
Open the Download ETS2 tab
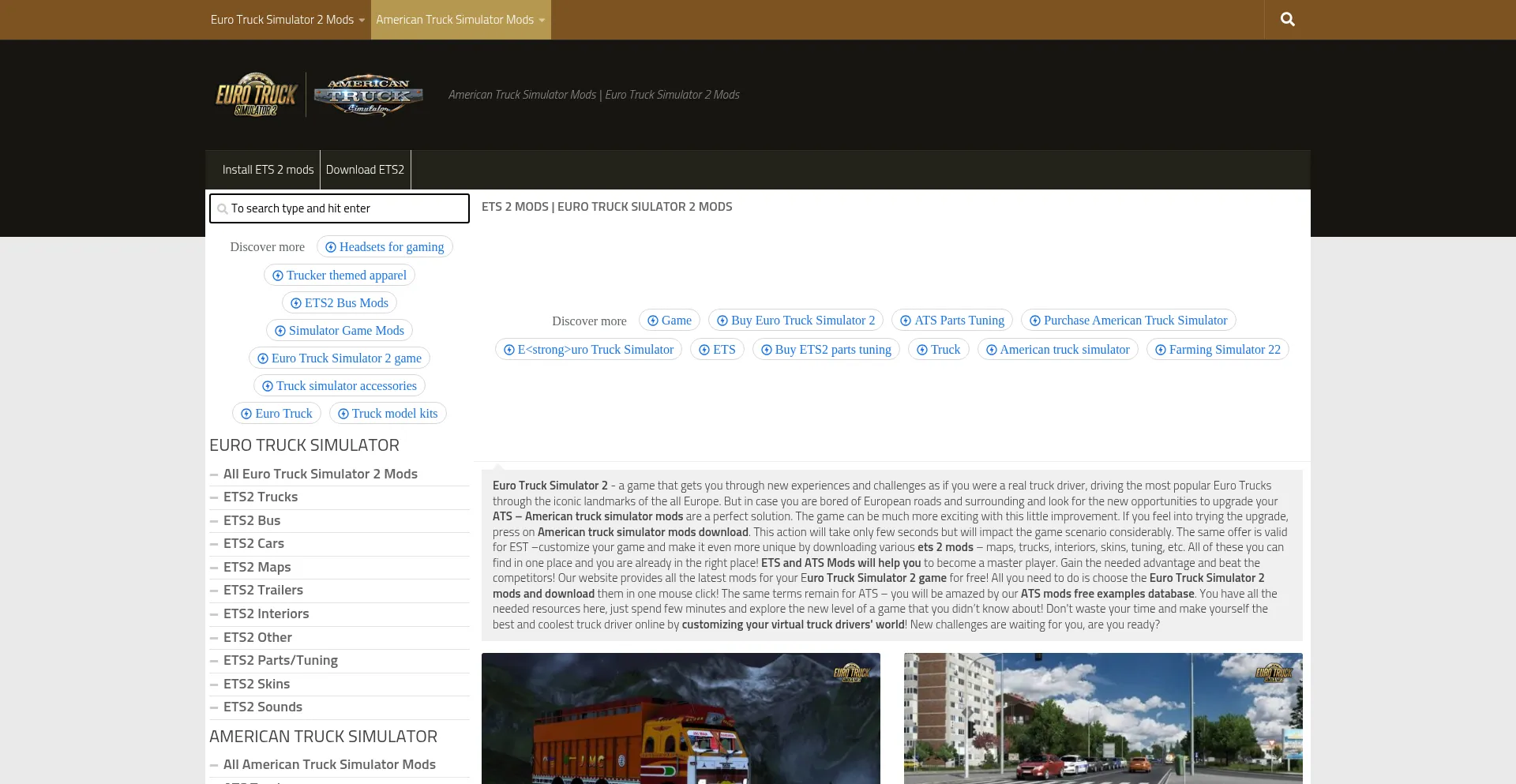pyautogui.click(x=365, y=170)
